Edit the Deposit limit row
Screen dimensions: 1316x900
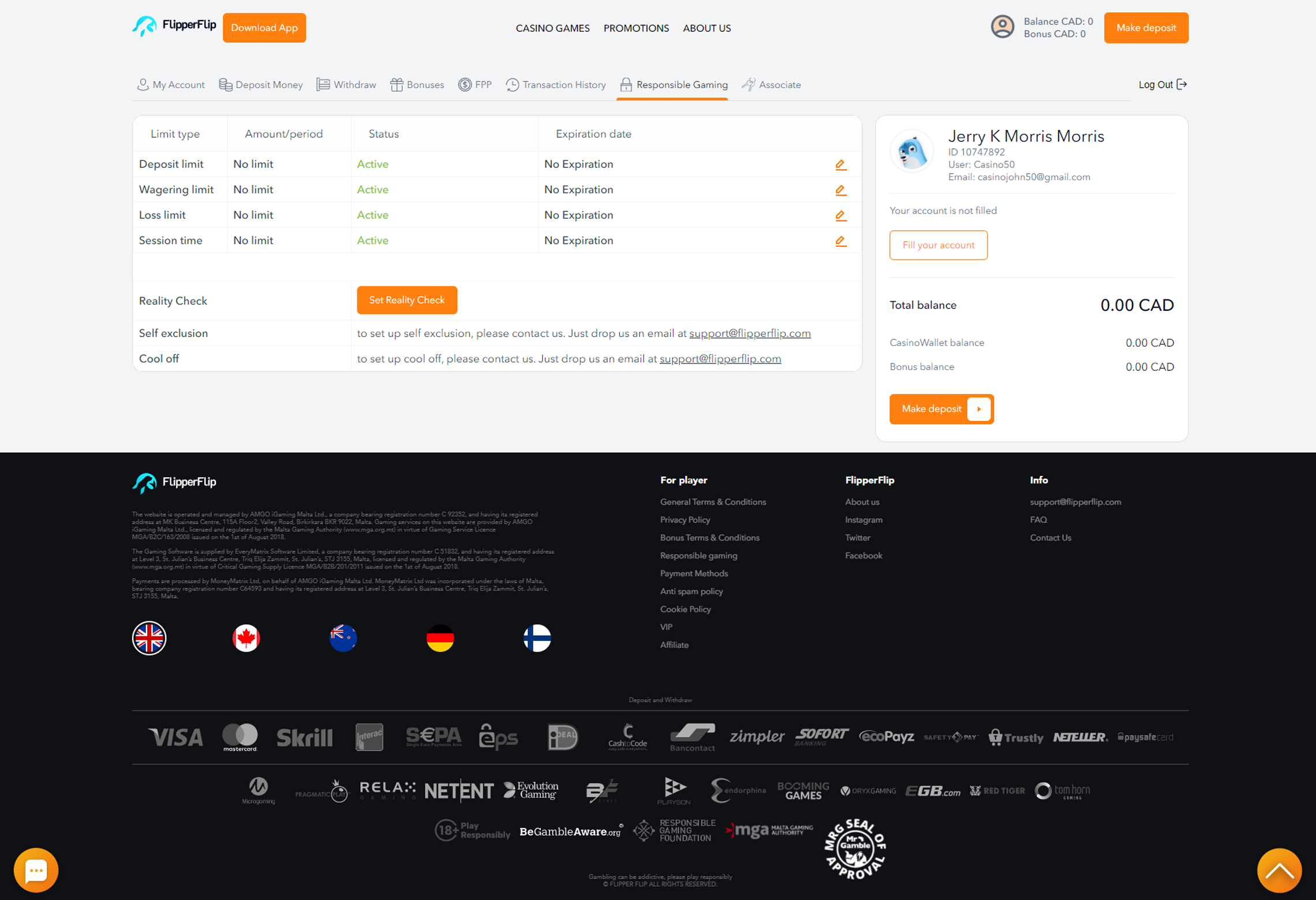[x=840, y=165]
